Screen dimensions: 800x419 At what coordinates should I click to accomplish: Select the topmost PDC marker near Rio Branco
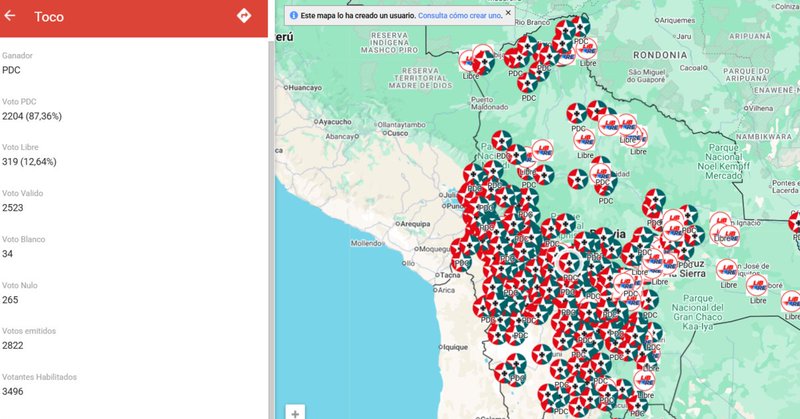[580, 26]
